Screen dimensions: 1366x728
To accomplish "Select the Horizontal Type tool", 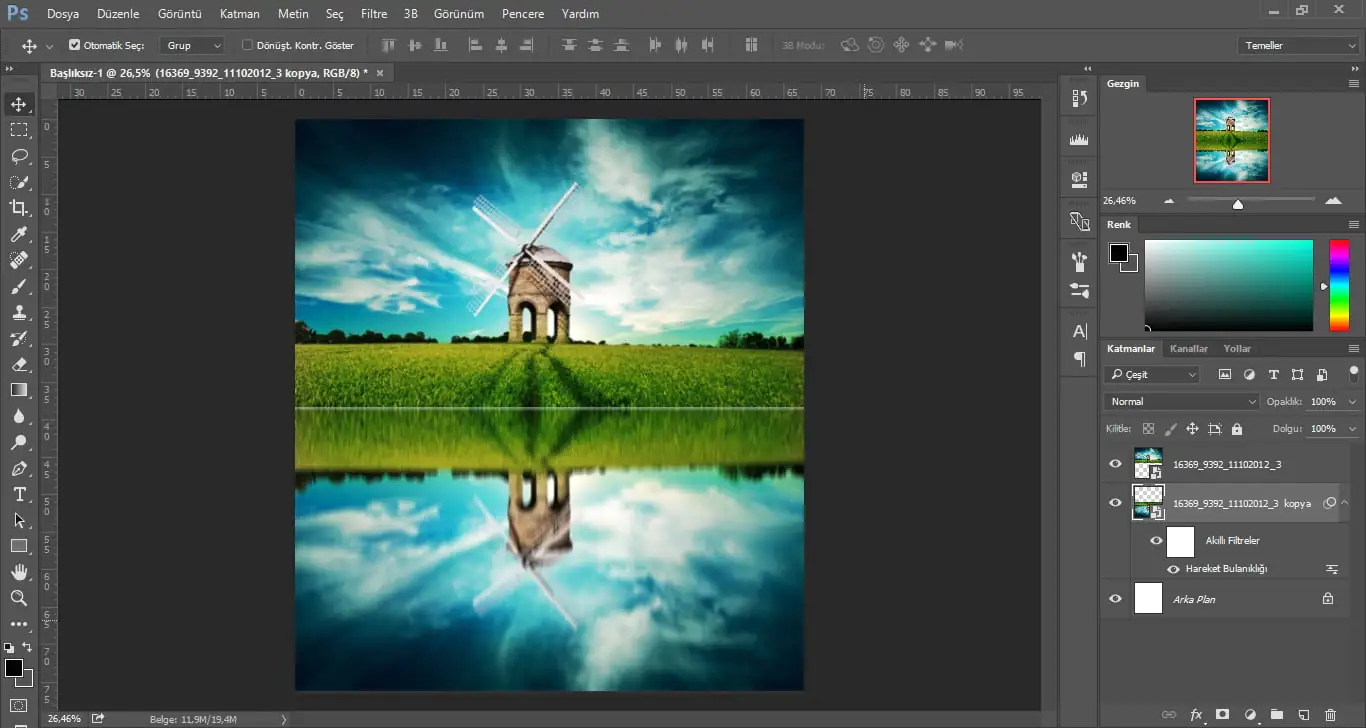I will pos(19,494).
